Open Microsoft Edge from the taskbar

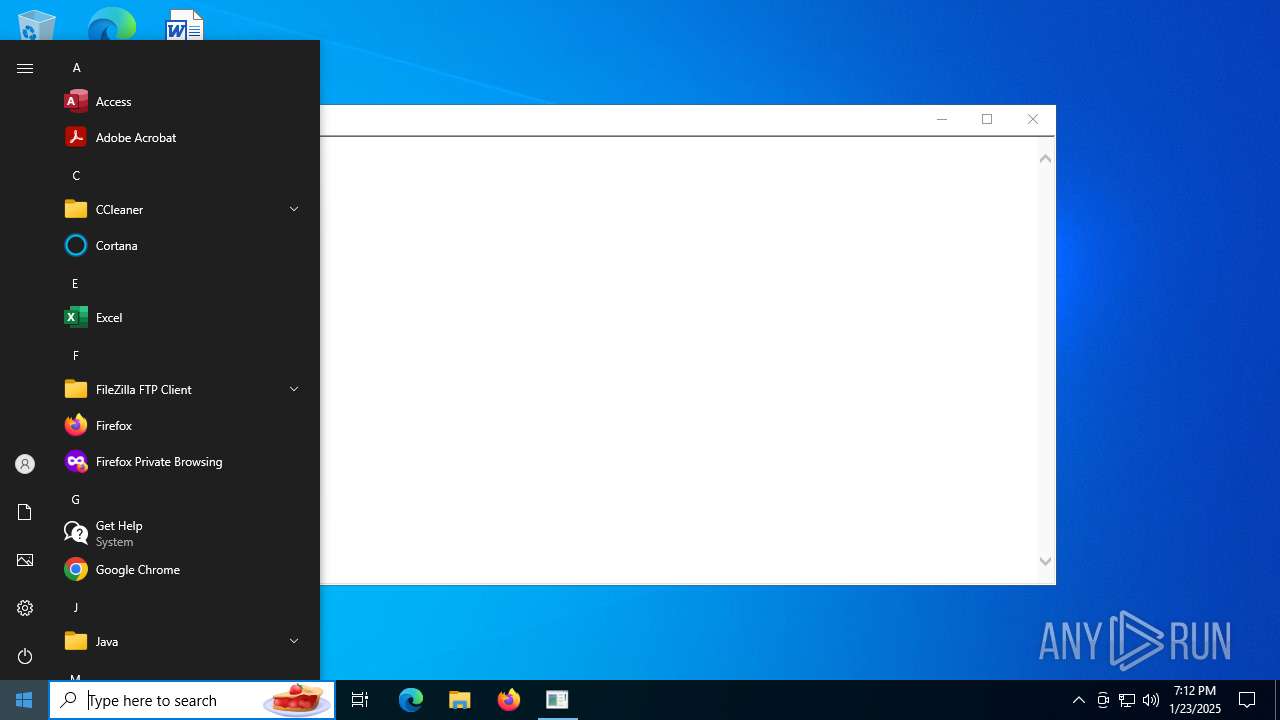(x=411, y=700)
